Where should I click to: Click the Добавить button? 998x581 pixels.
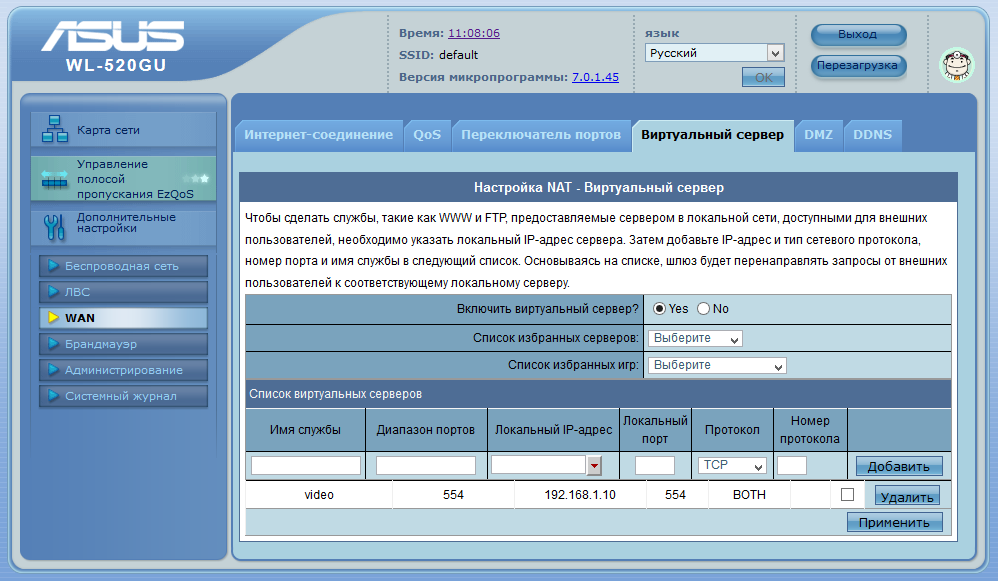(x=899, y=466)
